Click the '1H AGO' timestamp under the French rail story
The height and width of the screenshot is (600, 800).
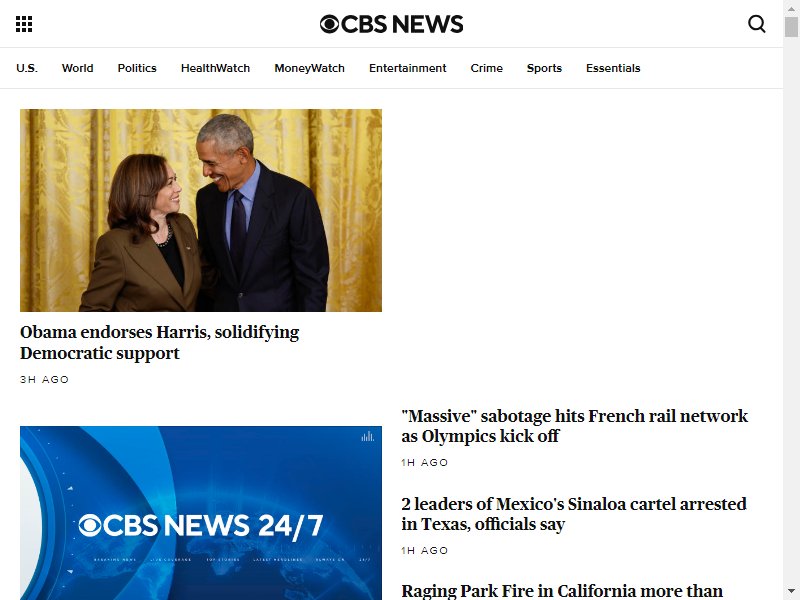click(x=424, y=463)
